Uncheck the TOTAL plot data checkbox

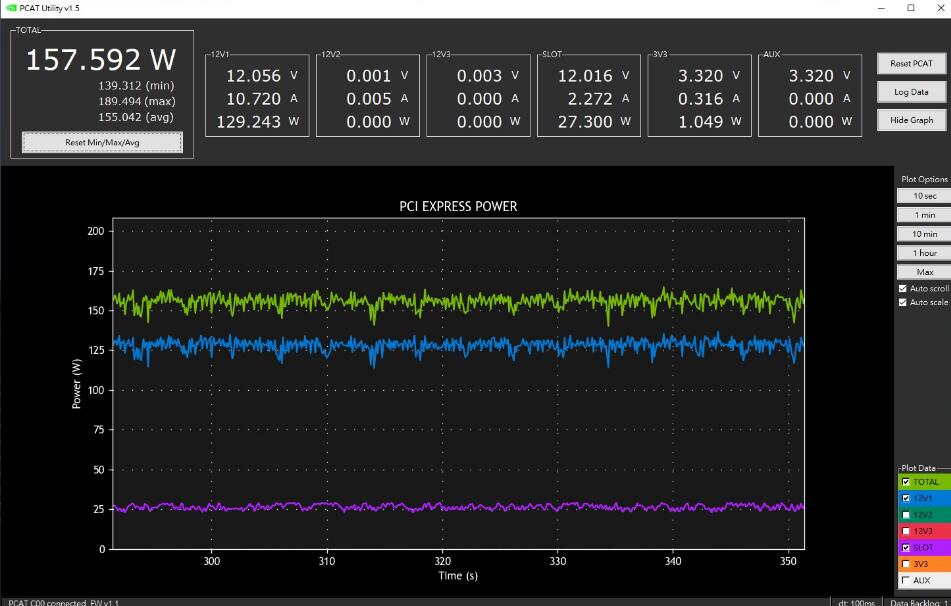click(x=906, y=482)
